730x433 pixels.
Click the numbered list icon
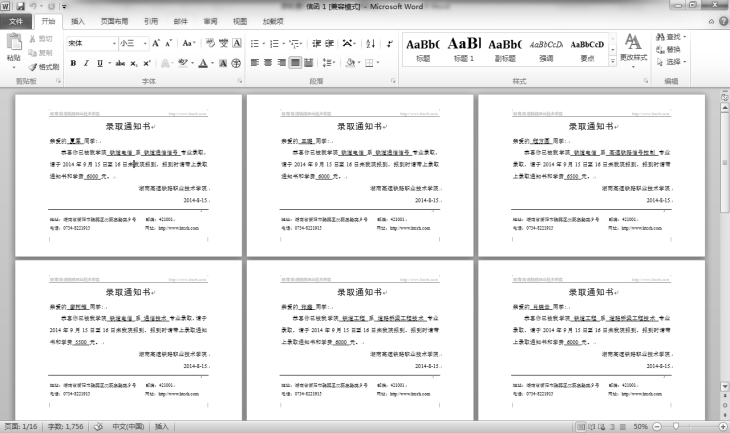(x=274, y=44)
